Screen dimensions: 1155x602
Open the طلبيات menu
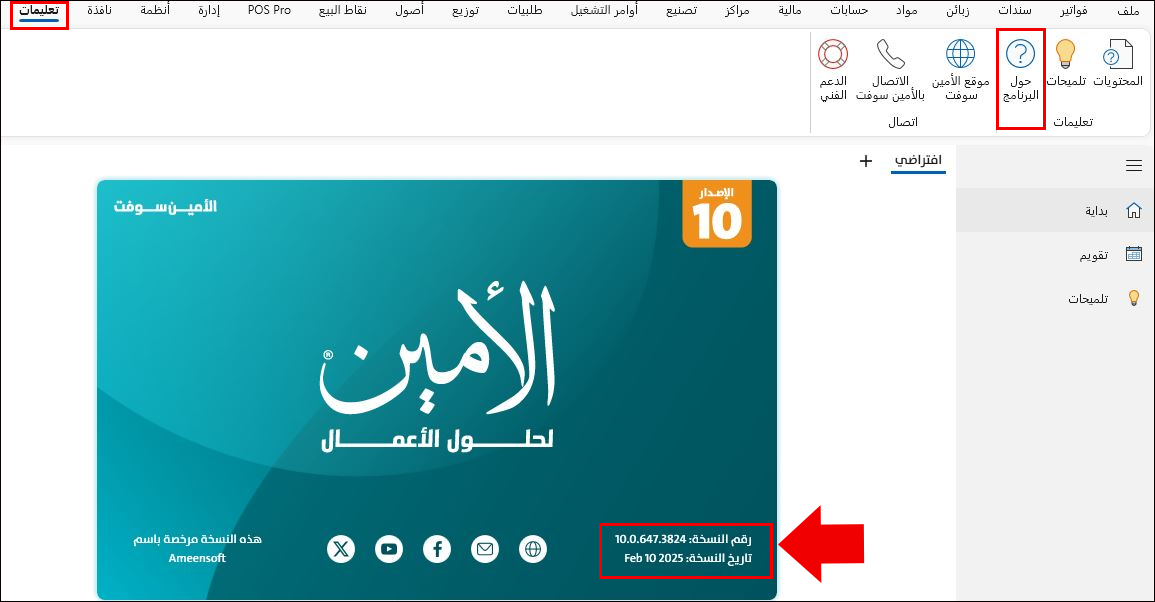point(524,10)
